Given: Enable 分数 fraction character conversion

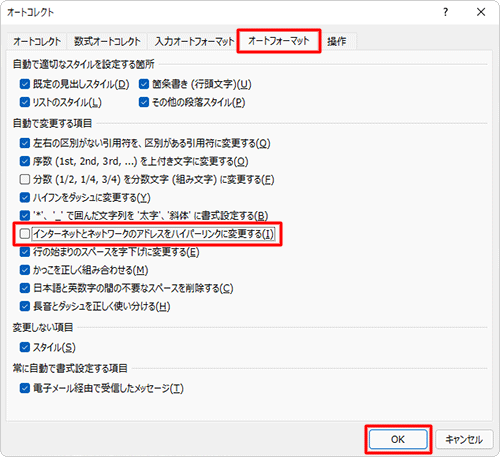Looking at the screenshot, I should pyautogui.click(x=25, y=179).
